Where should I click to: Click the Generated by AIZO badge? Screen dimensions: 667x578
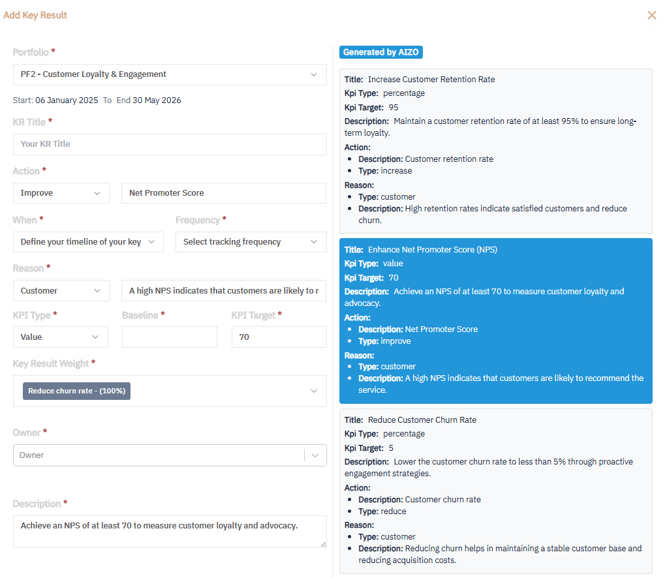[380, 52]
